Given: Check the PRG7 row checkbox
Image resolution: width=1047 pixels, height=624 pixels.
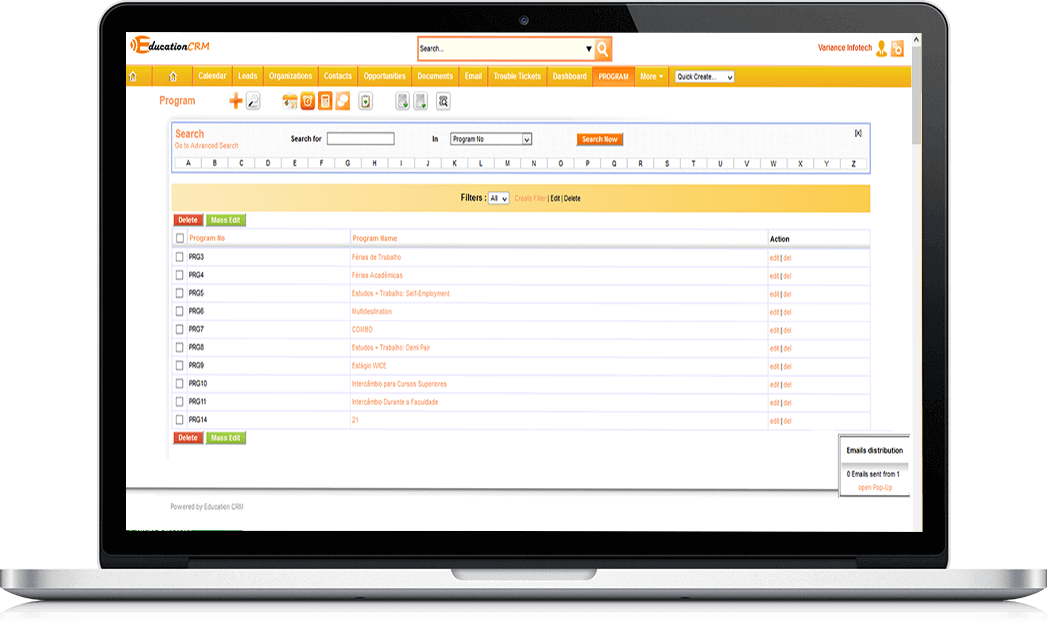Looking at the screenshot, I should click(x=179, y=329).
